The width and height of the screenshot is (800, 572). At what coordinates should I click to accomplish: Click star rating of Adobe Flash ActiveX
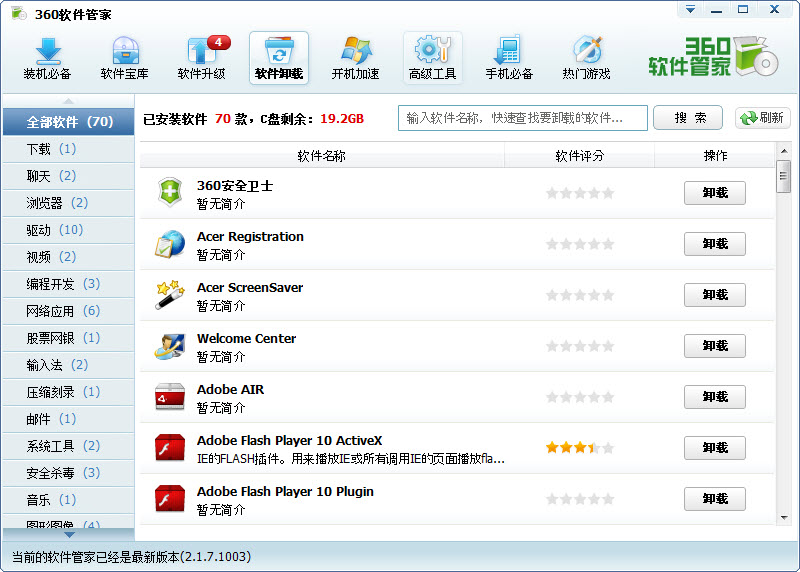click(580, 448)
